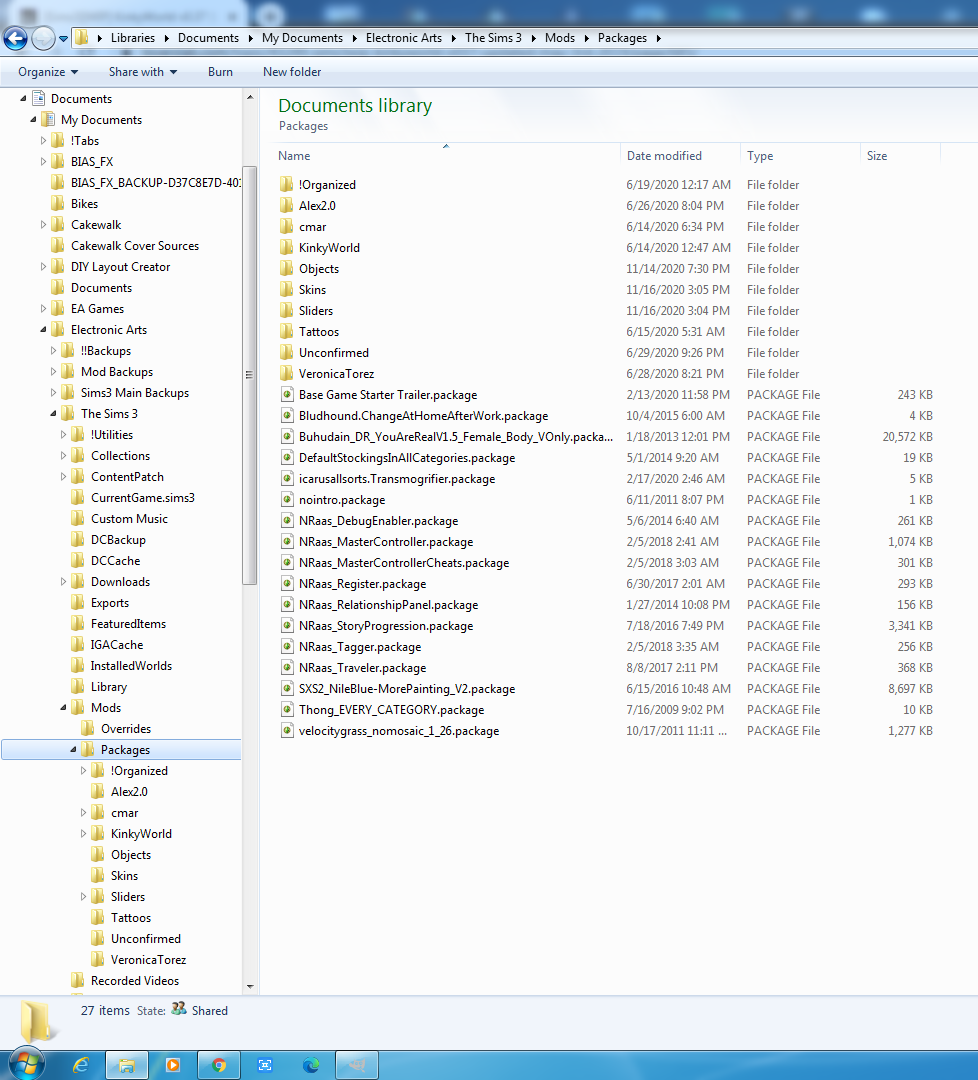
Task: Open dropdown after Mods in address bar
Action: (586, 38)
